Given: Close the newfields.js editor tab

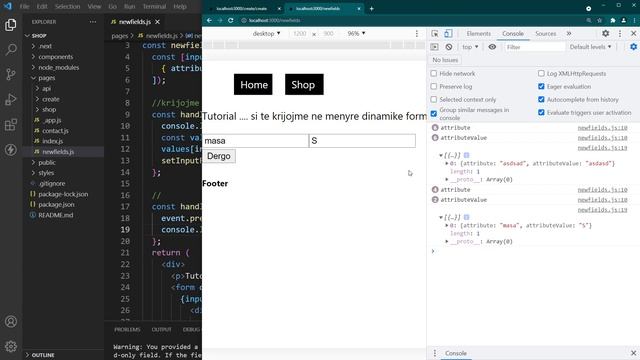Looking at the screenshot, I should [x=158, y=22].
